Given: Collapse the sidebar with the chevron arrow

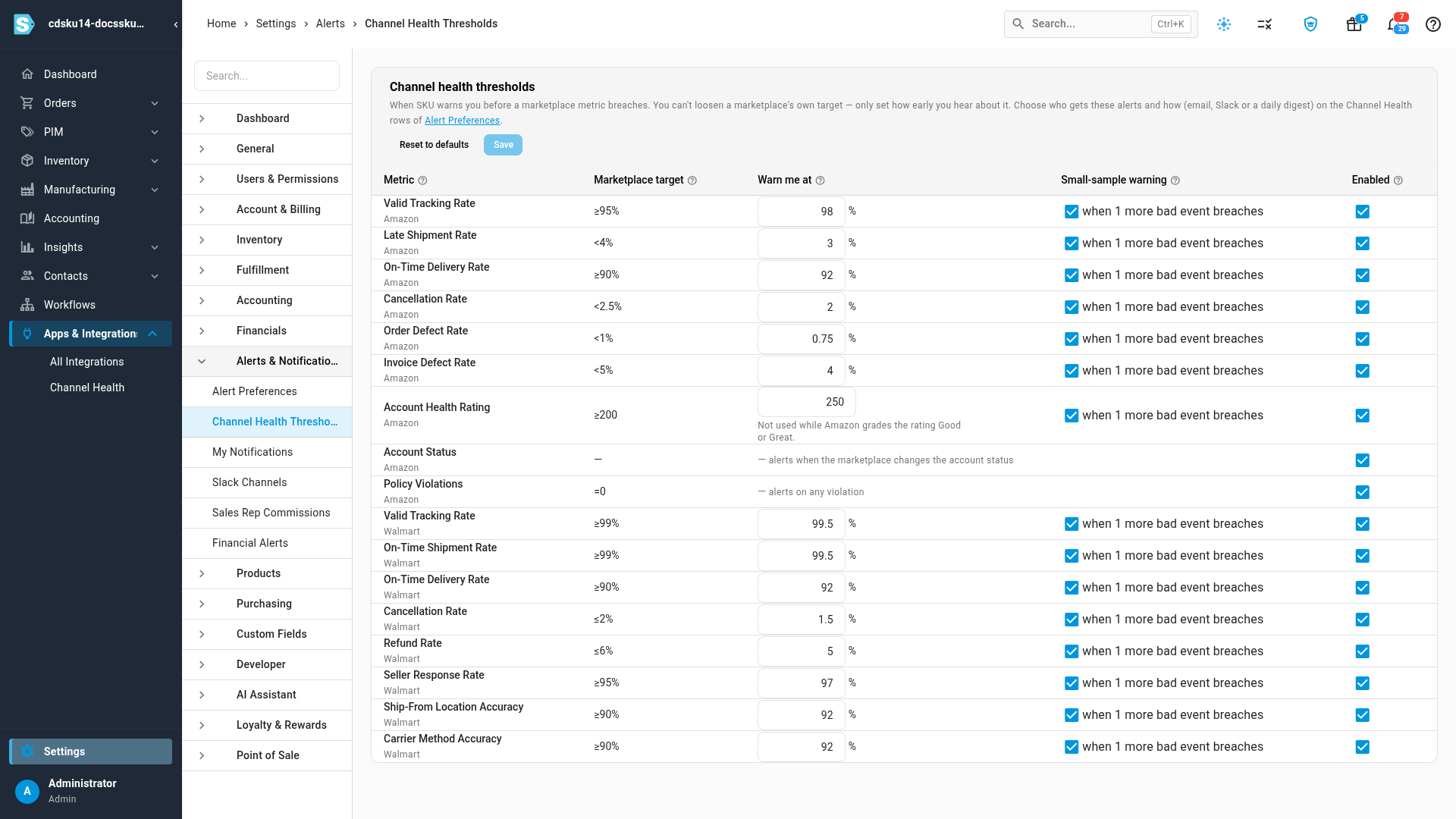Looking at the screenshot, I should 176,24.
